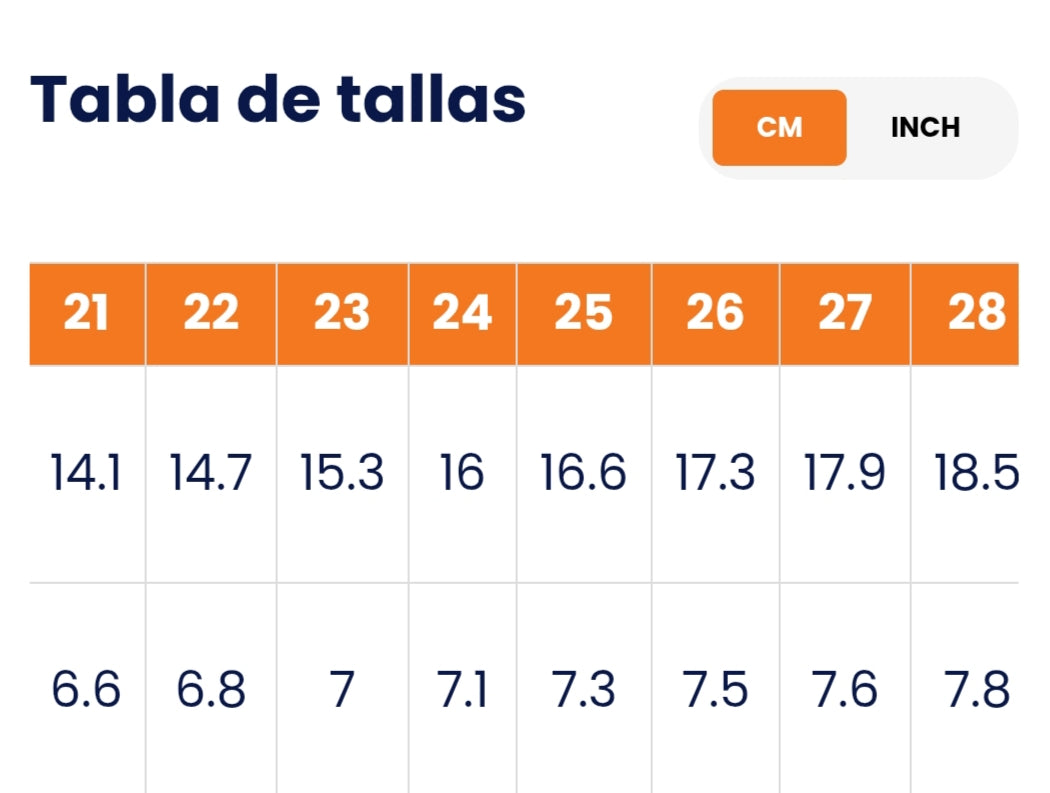Select the 7.1 width cell
1050x793 pixels.
(462, 690)
